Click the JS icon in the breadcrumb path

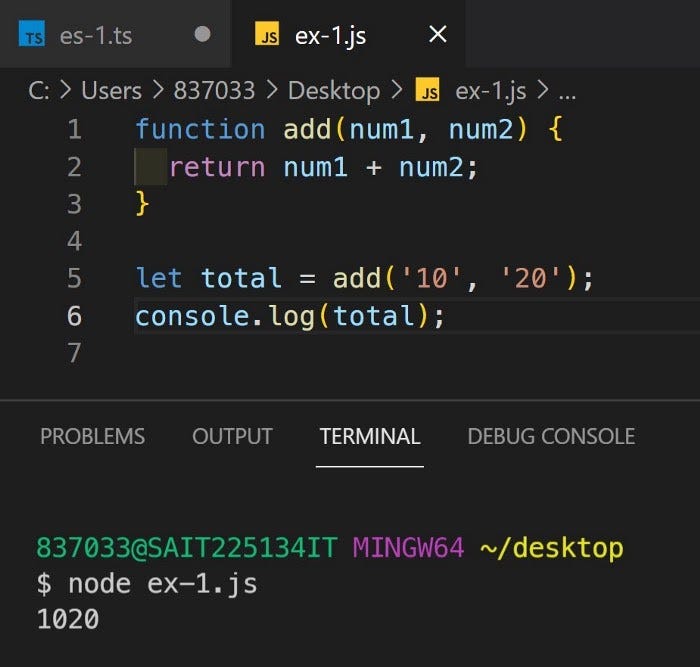429,92
